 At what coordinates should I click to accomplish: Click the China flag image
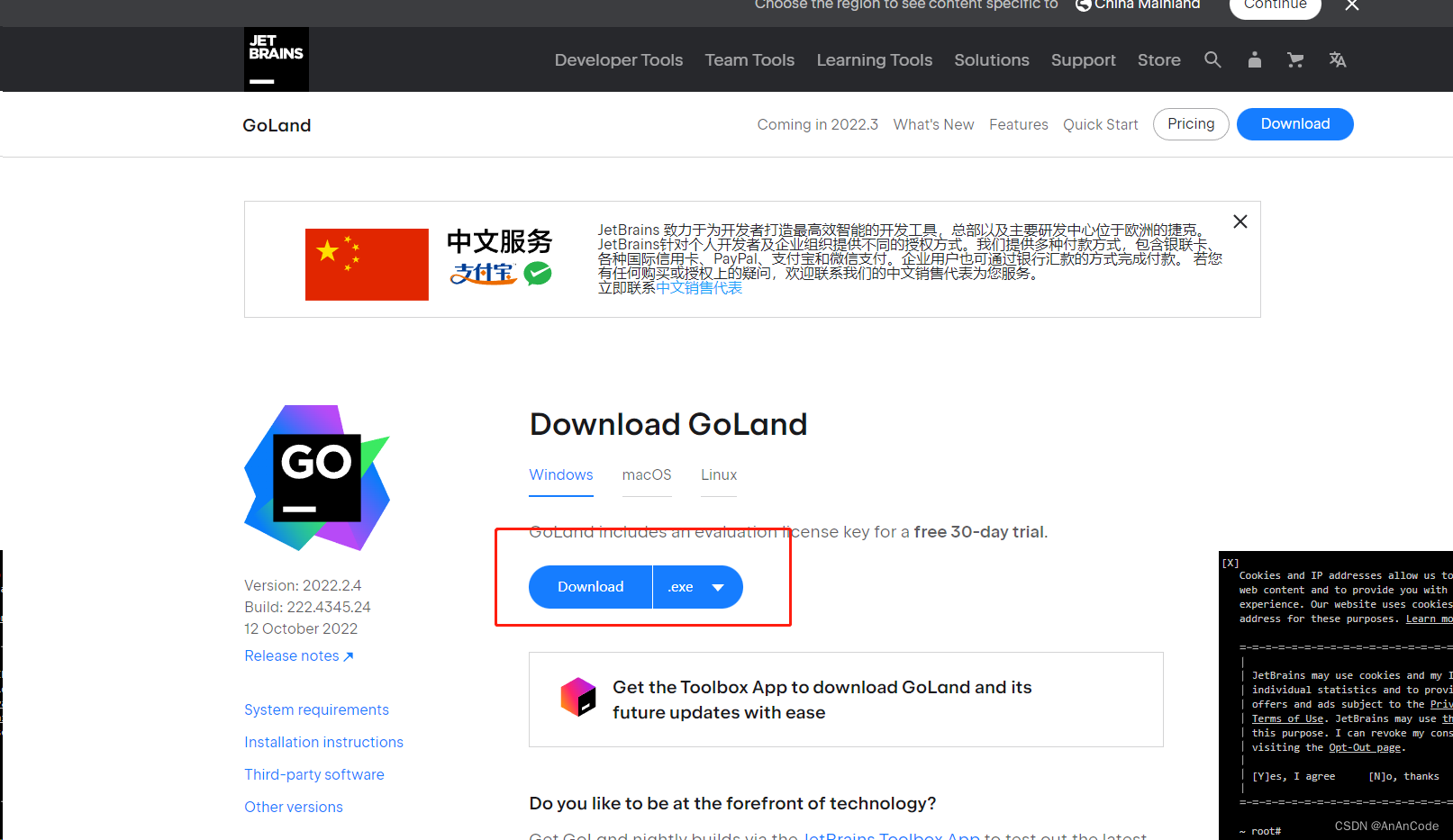[x=367, y=265]
